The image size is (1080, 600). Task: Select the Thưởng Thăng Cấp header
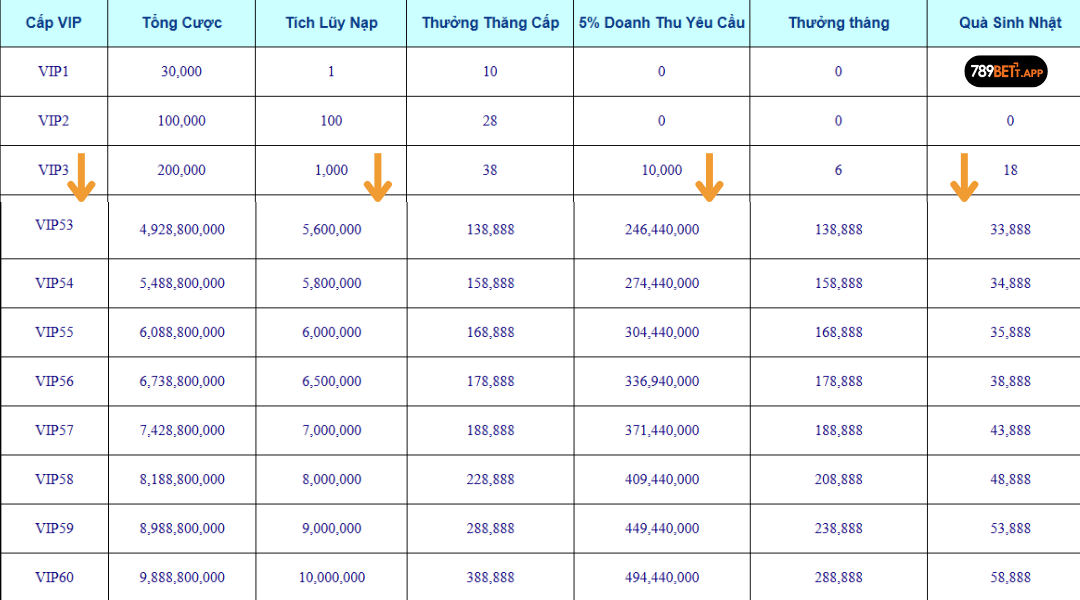pos(490,23)
